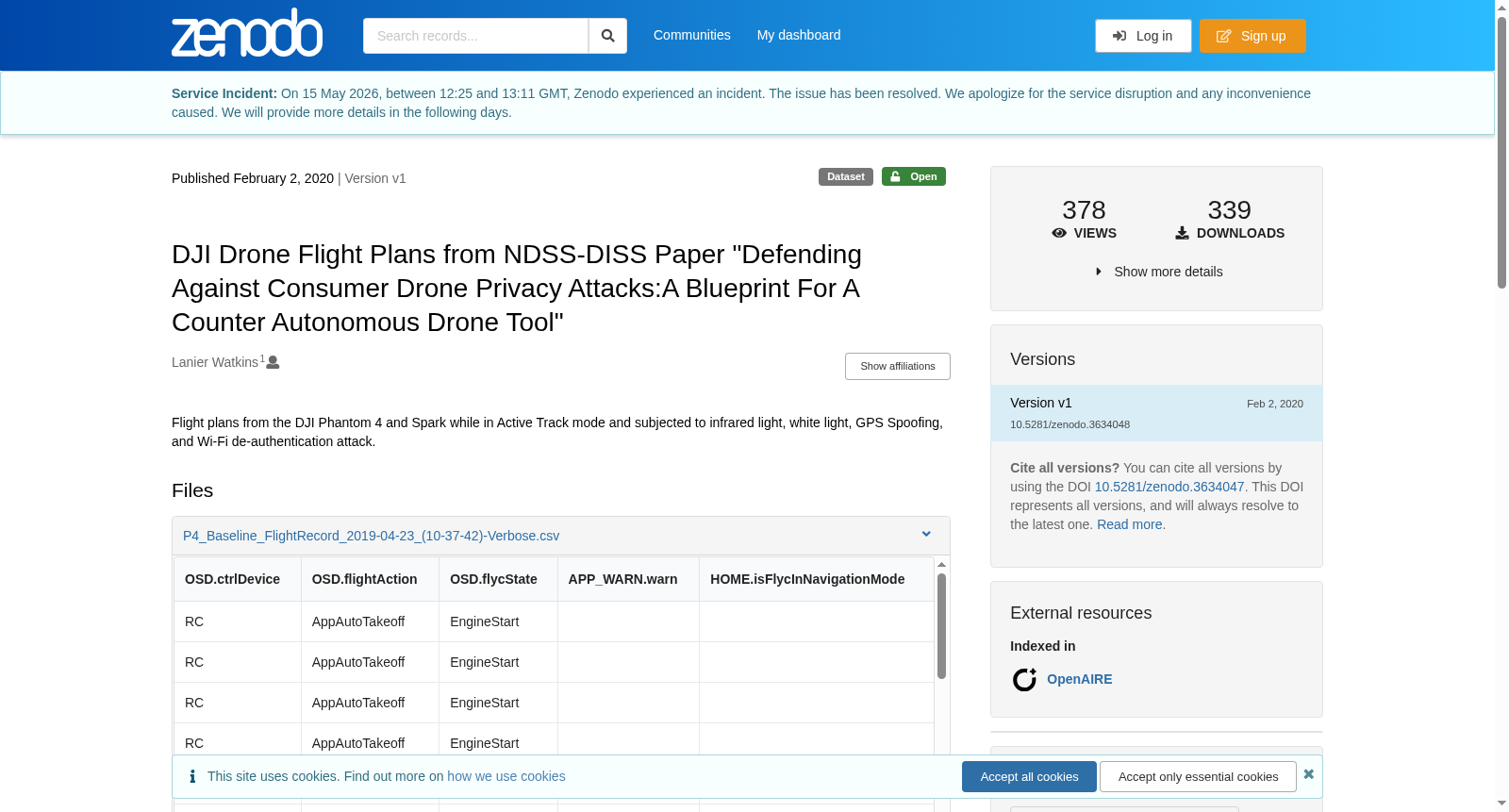This screenshot has height=812, width=1509.
Task: Open the Read more link about versions
Action: pos(1130,524)
